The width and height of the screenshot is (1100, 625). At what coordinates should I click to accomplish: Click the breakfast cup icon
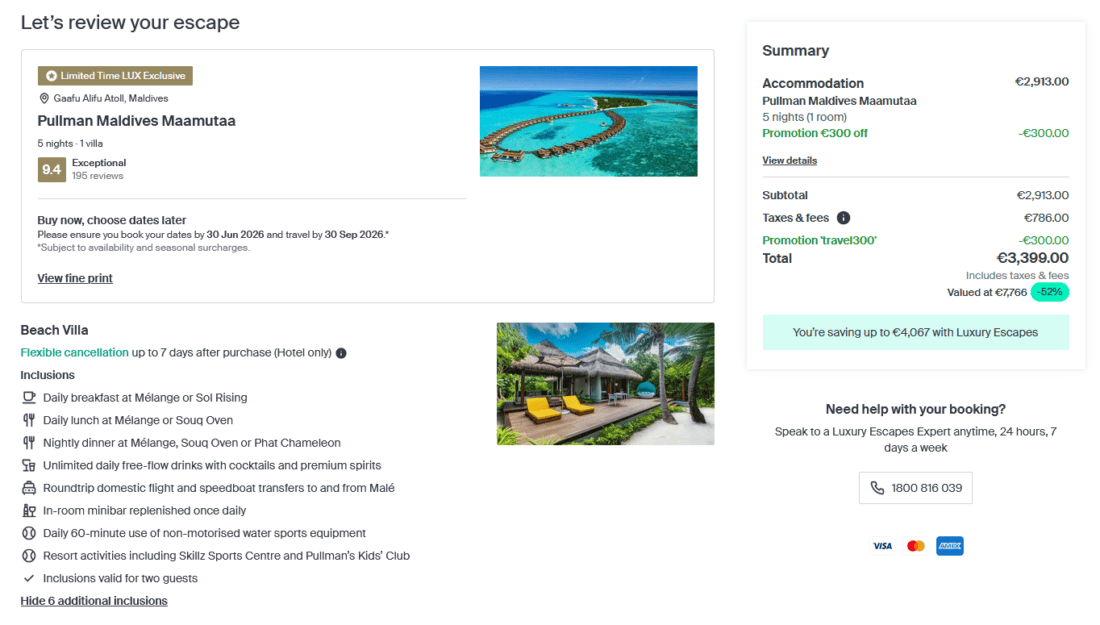29,397
